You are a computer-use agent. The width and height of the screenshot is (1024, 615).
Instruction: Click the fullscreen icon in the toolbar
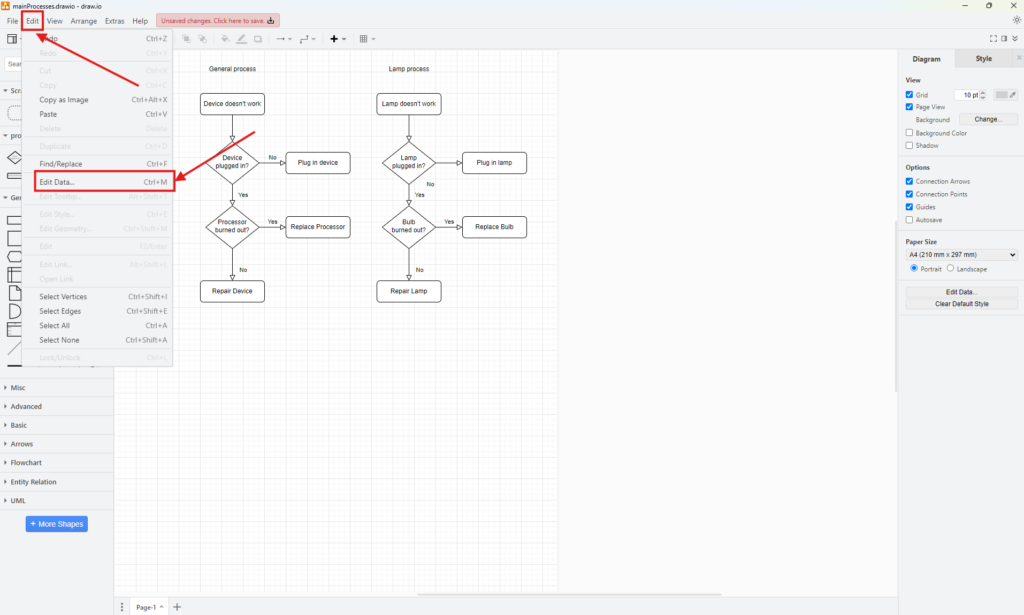coord(992,39)
